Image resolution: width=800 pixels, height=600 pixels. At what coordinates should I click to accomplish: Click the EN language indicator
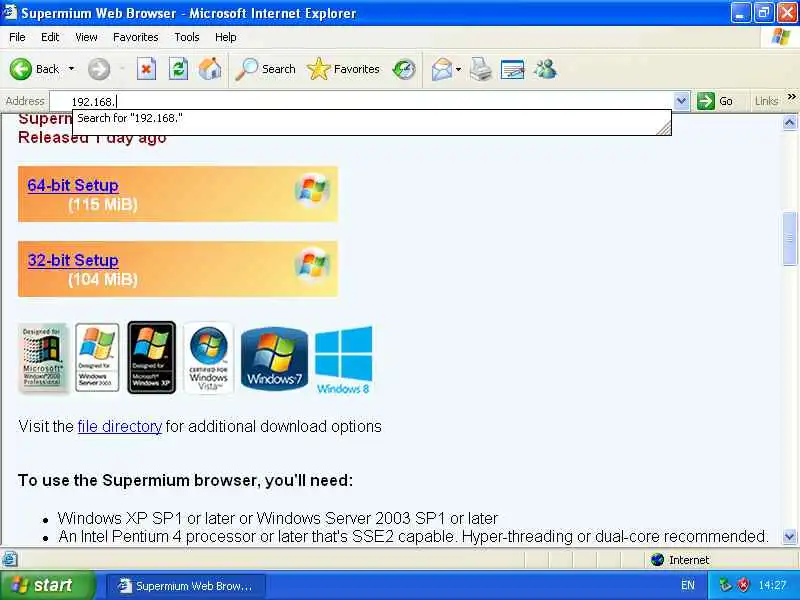[x=687, y=585]
